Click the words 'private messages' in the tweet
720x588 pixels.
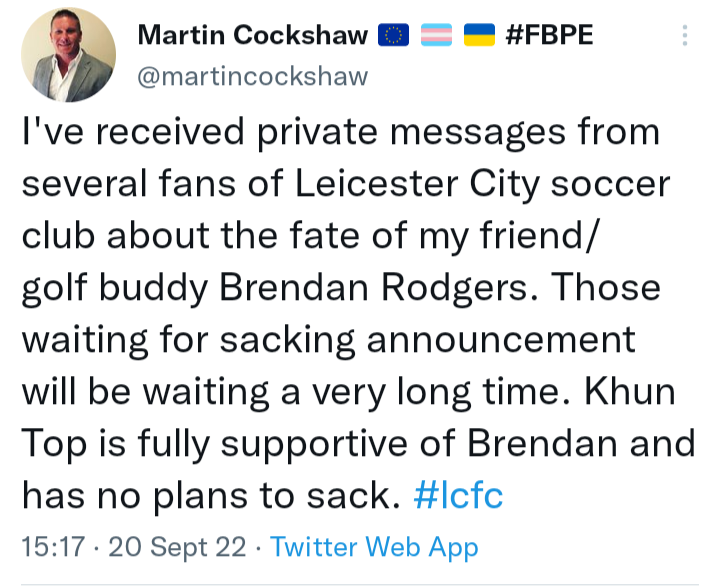coord(411,132)
